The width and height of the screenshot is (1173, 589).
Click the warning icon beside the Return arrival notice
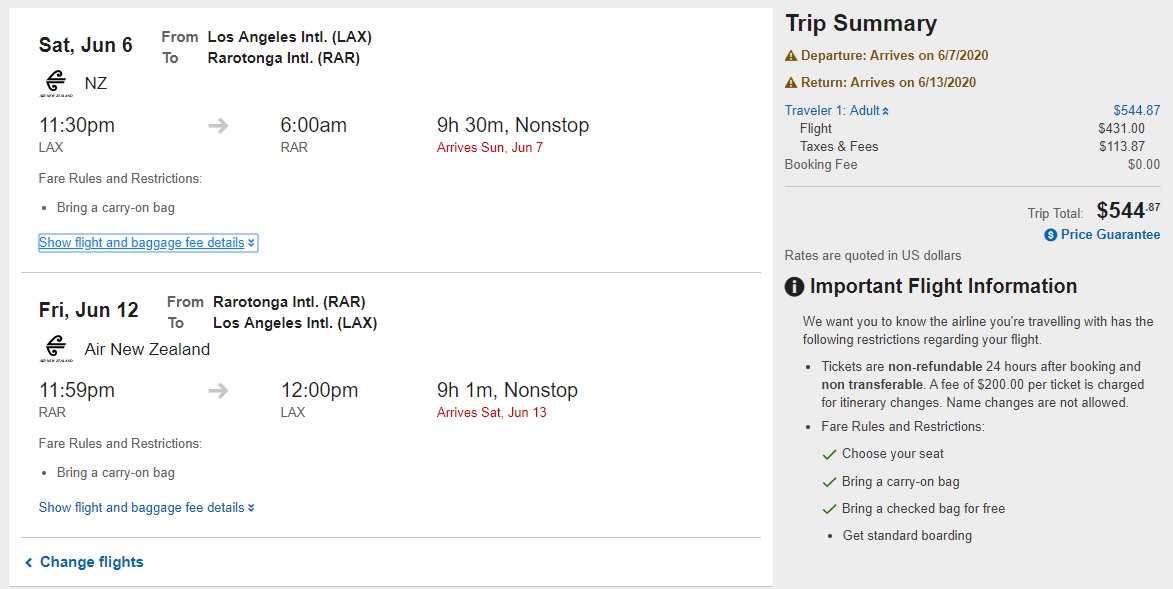pyautogui.click(x=791, y=83)
